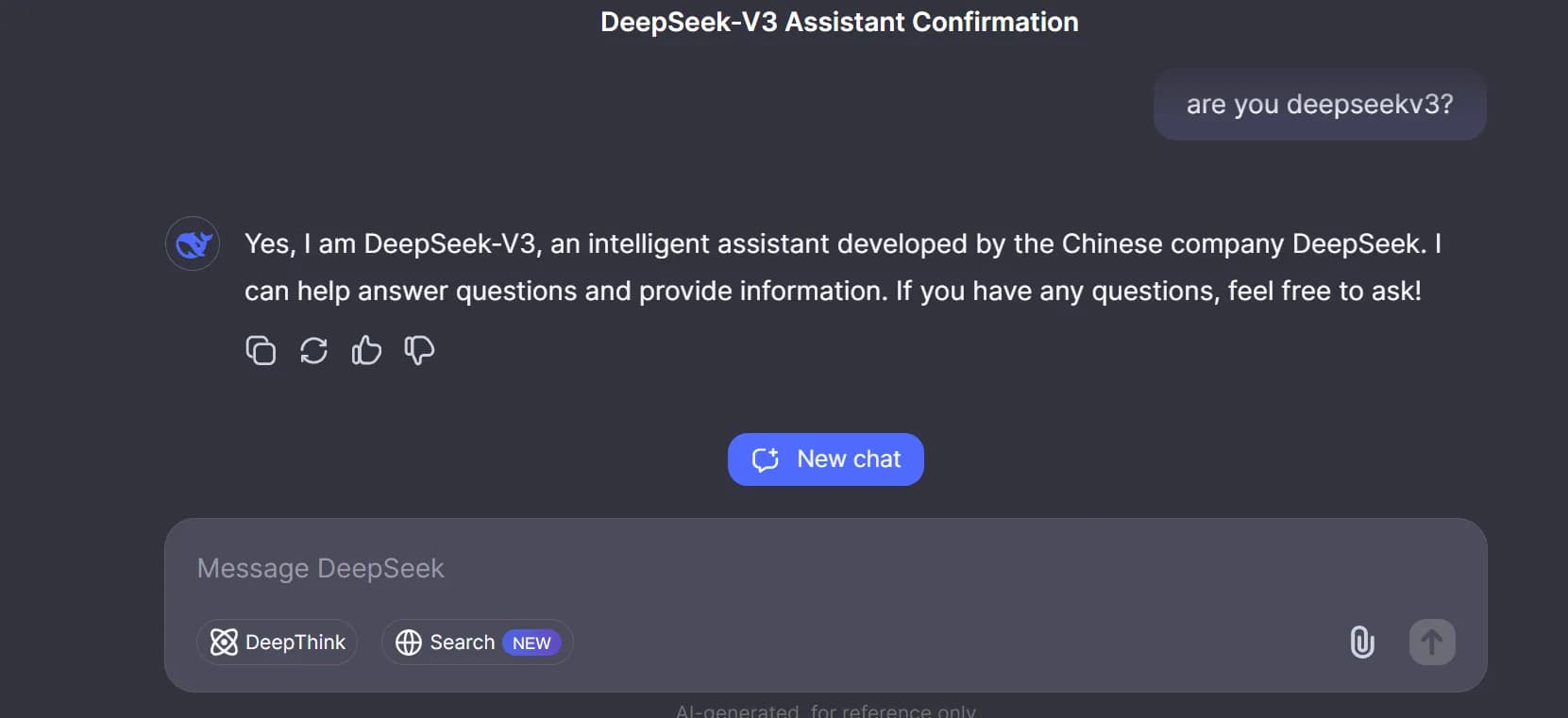The height and width of the screenshot is (718, 1568).
Task: Enable DeepThink mode
Action: [x=278, y=642]
